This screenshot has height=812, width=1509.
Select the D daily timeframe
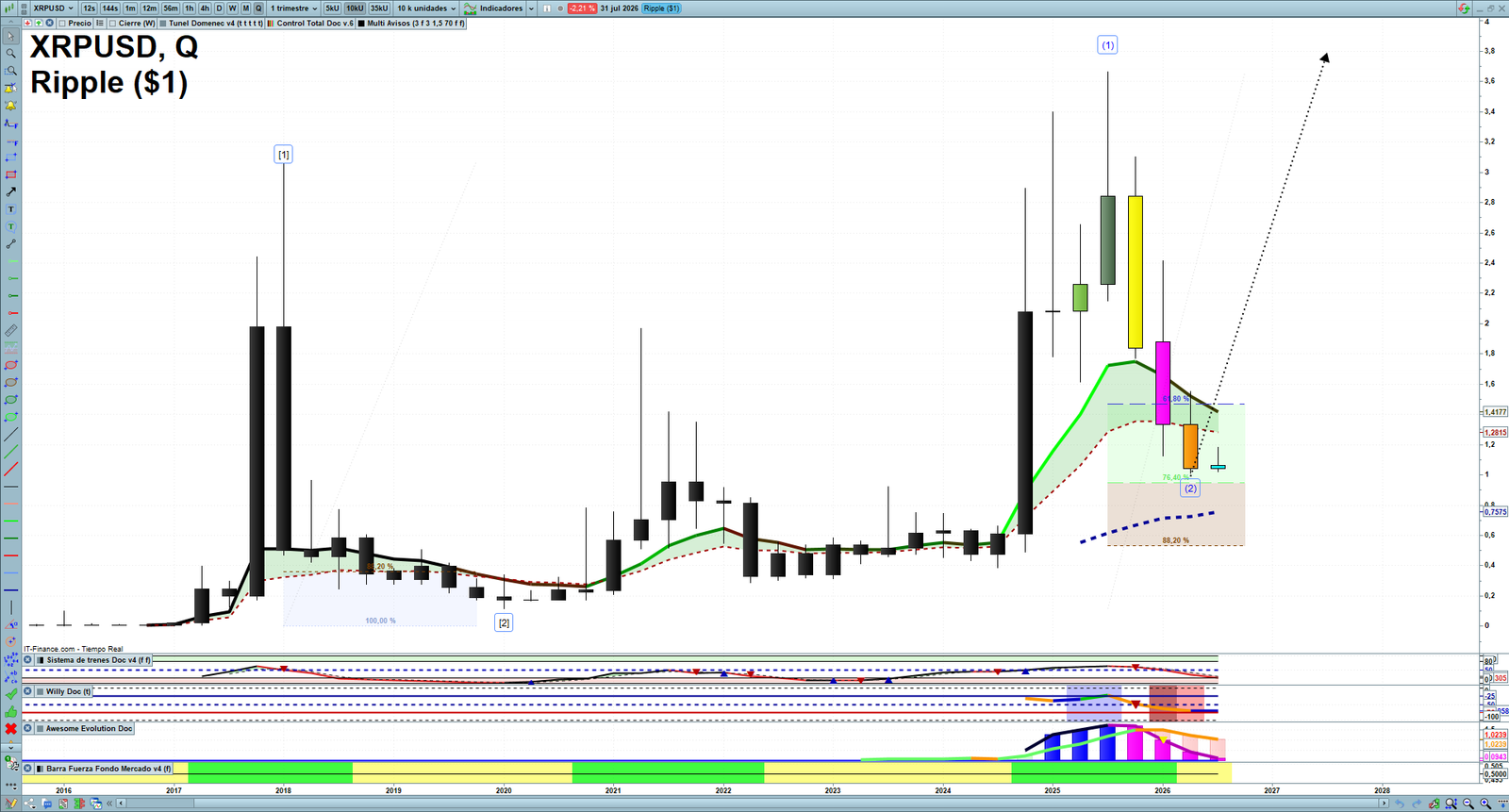(x=219, y=8)
